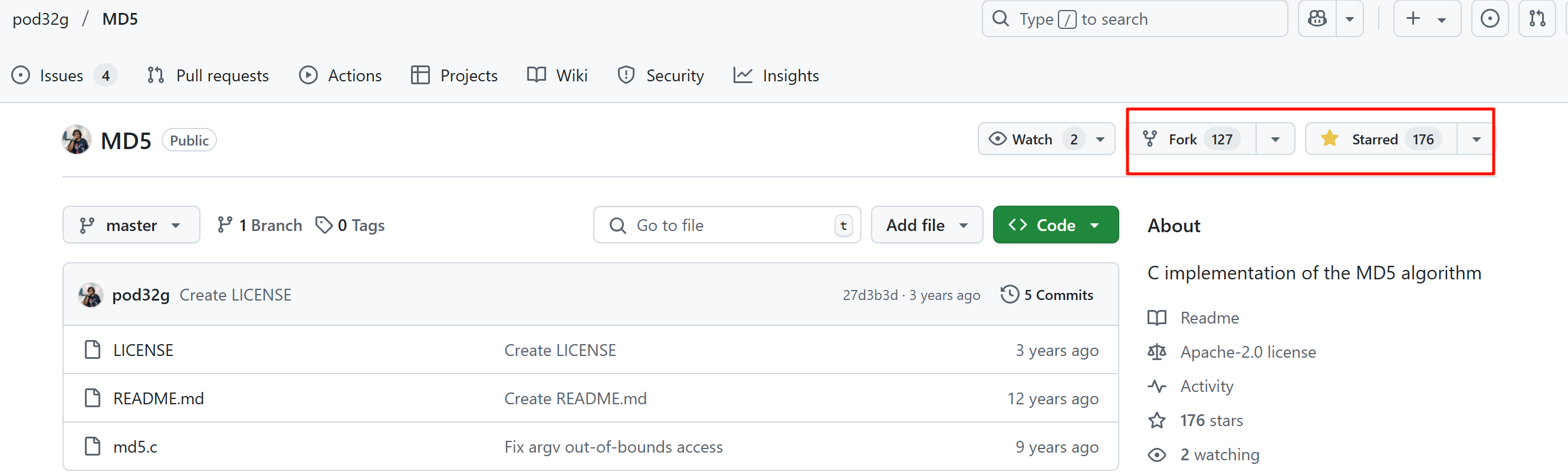Viewport: 1568px width, 475px height.
Task: Click the Apache-2.0 license scale icon
Action: [x=1156, y=352]
